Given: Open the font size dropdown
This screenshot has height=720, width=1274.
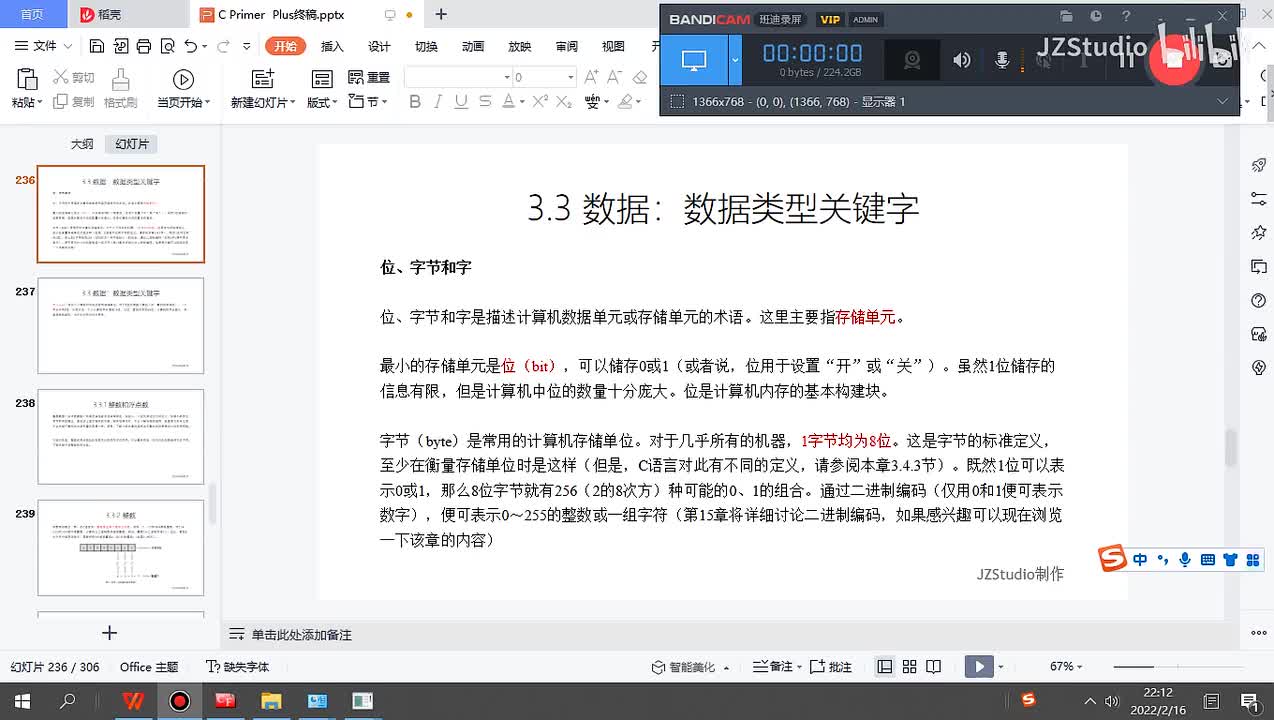Looking at the screenshot, I should [x=571, y=77].
